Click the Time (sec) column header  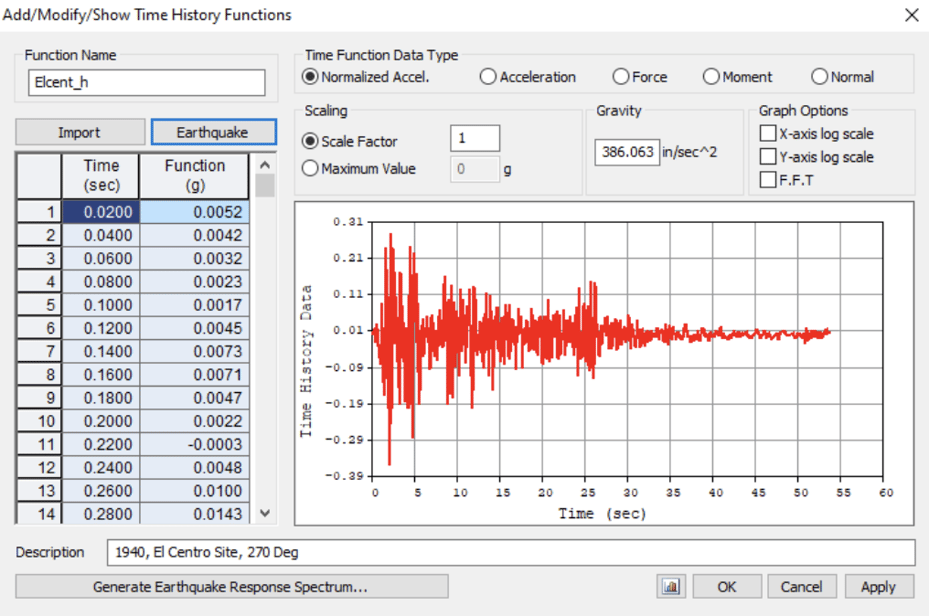101,176
